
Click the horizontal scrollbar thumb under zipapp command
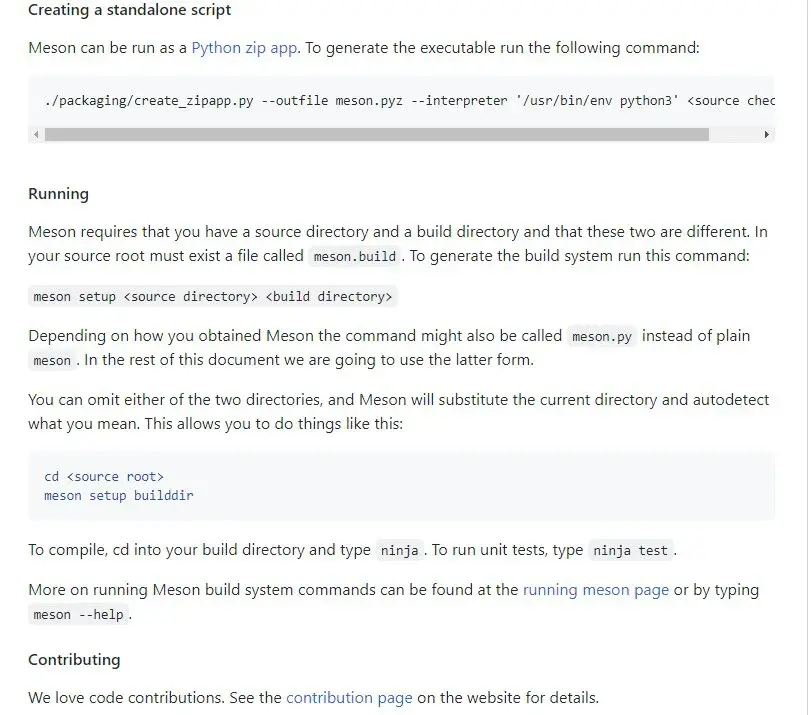click(377, 135)
